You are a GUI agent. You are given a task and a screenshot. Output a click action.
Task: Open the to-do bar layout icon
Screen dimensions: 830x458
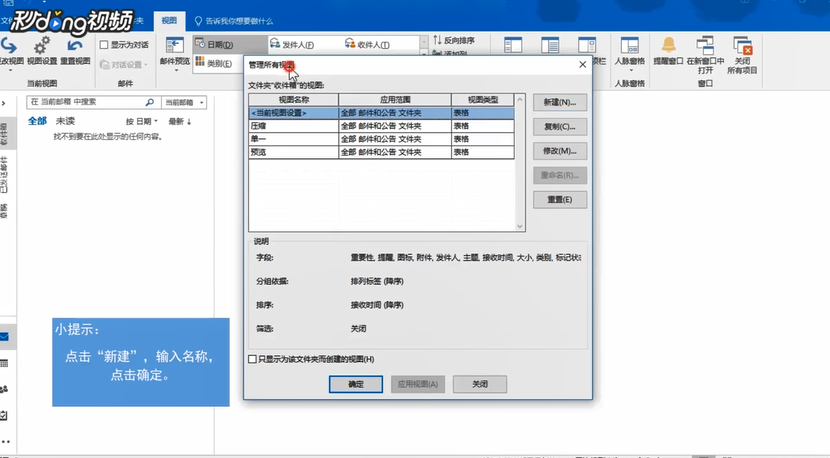coord(587,46)
